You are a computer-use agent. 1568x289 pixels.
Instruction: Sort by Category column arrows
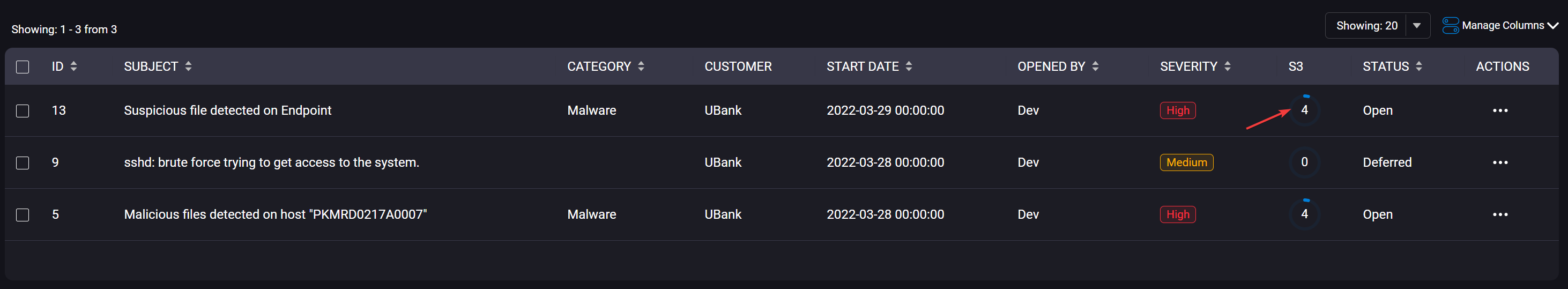[x=641, y=66]
